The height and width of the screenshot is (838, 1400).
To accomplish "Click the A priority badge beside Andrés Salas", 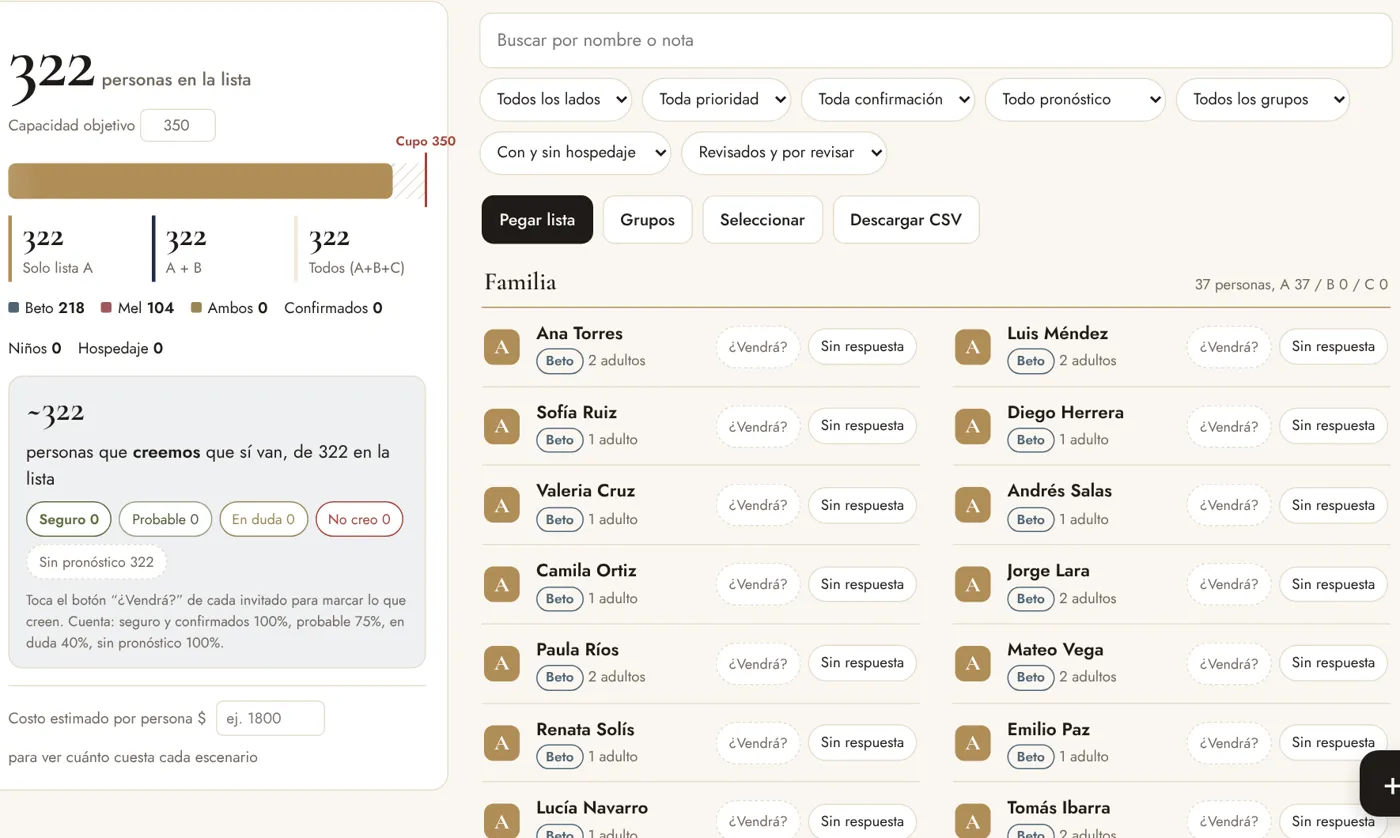I will point(973,505).
